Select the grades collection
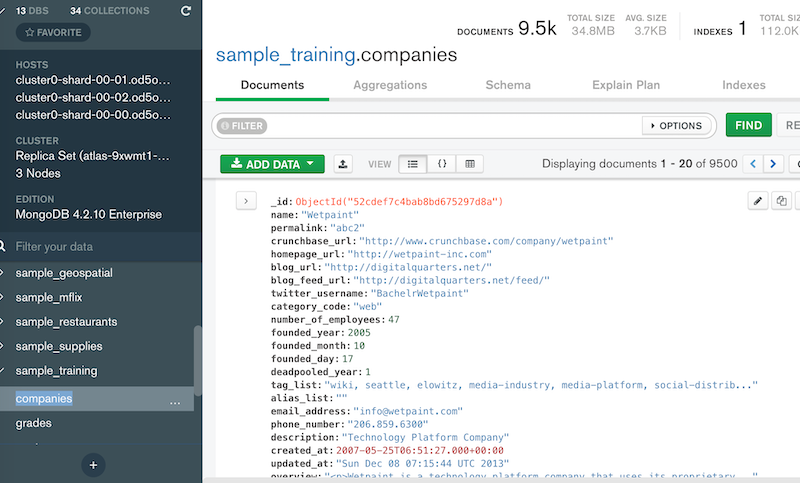 (x=34, y=423)
